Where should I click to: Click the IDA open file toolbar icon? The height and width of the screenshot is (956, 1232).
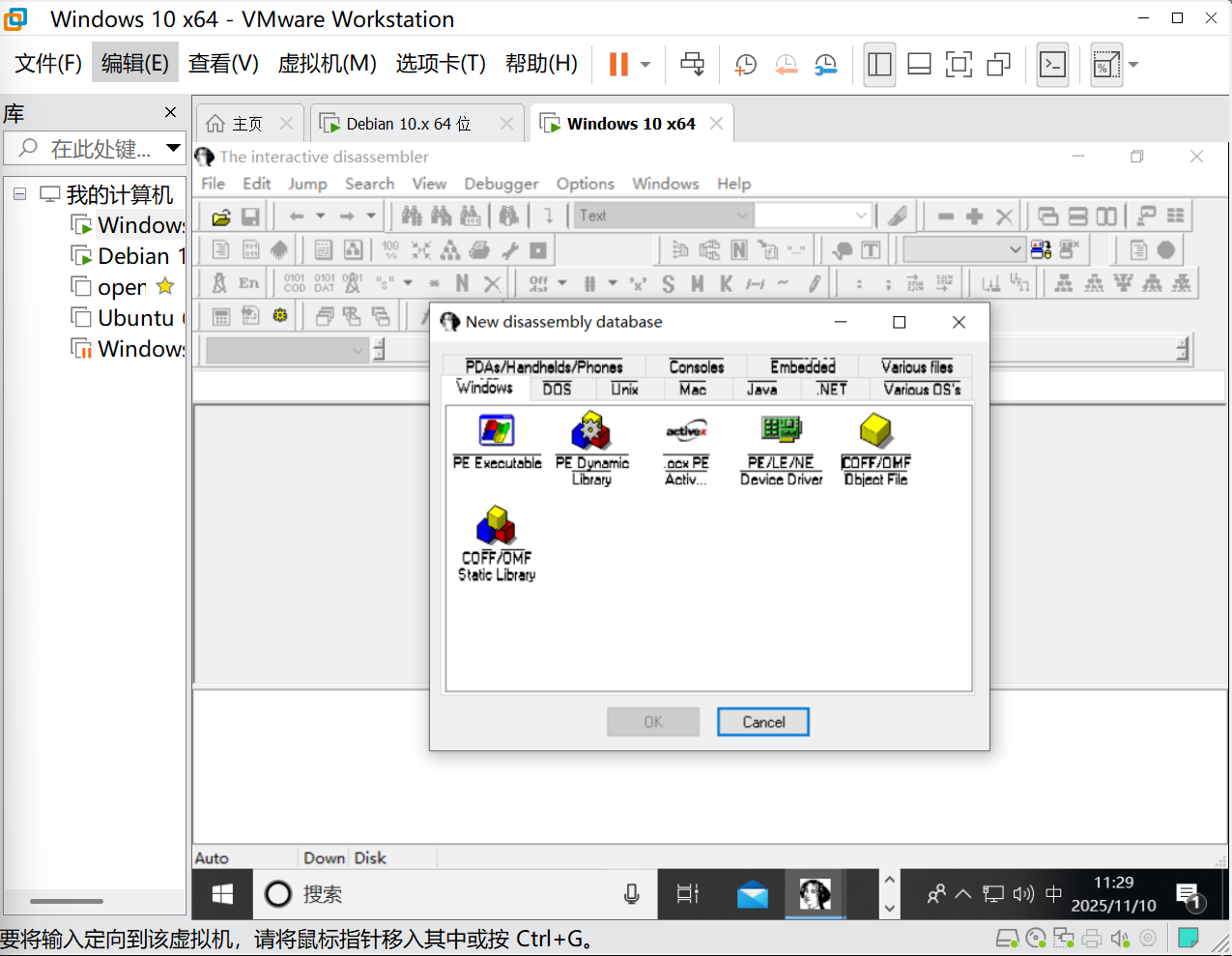[221, 217]
